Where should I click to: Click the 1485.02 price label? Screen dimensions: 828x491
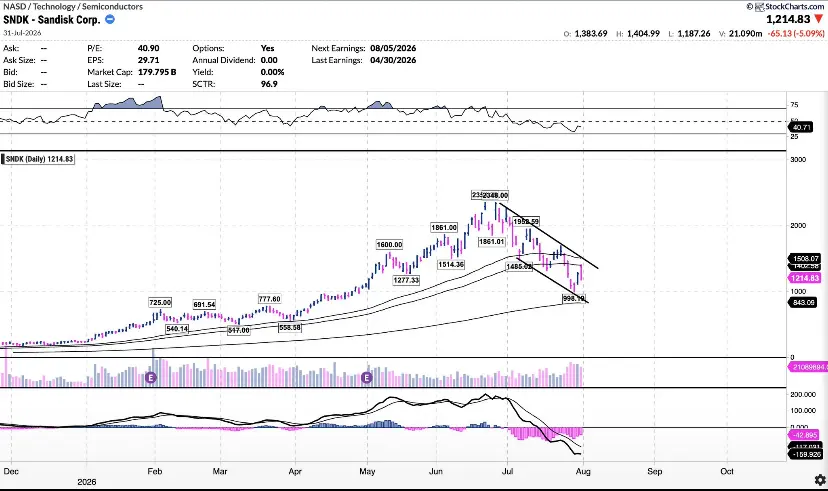[519, 267]
